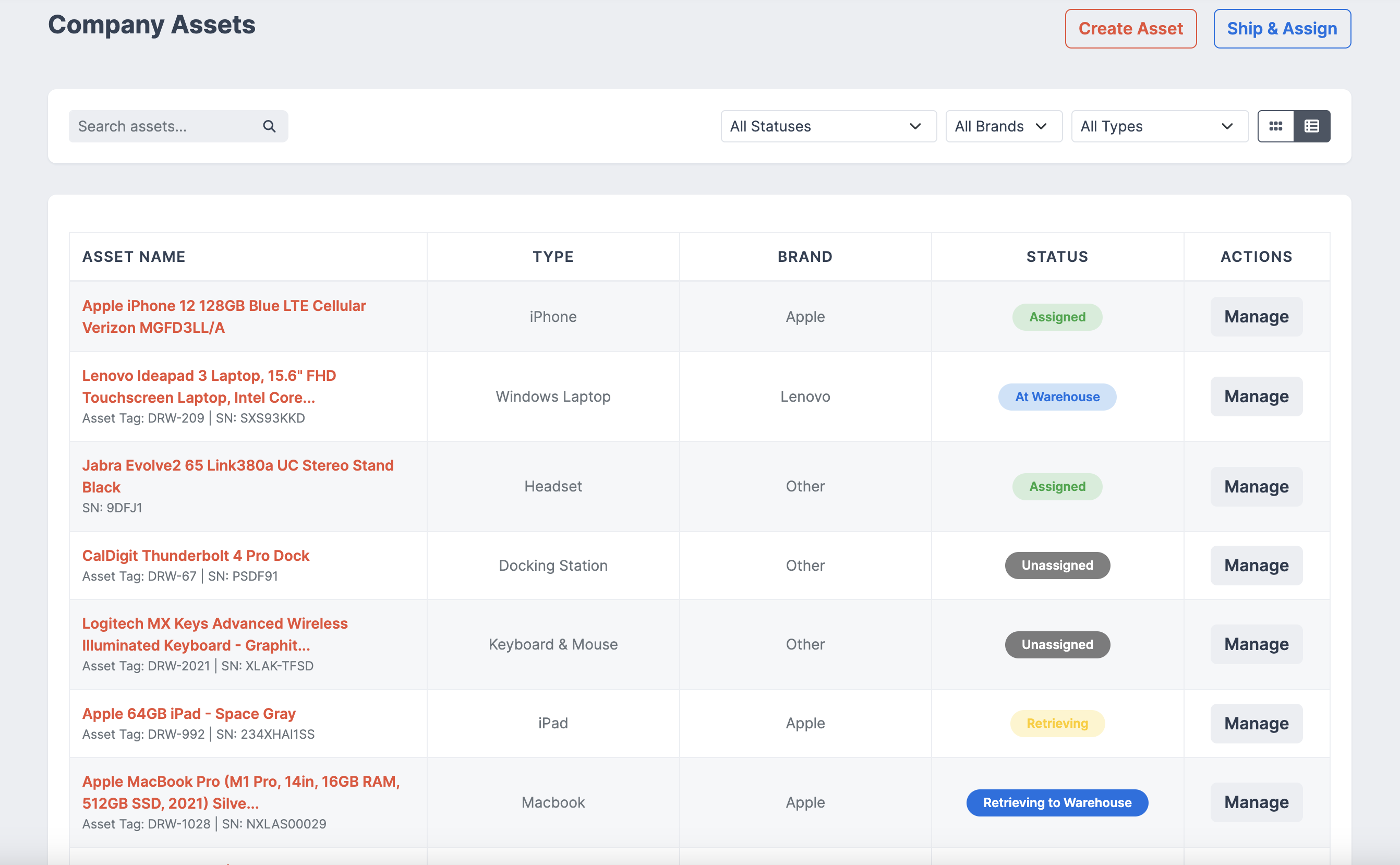Open Lenovo Ideapad 3 Laptop link
The width and height of the screenshot is (1400, 865).
coord(209,386)
